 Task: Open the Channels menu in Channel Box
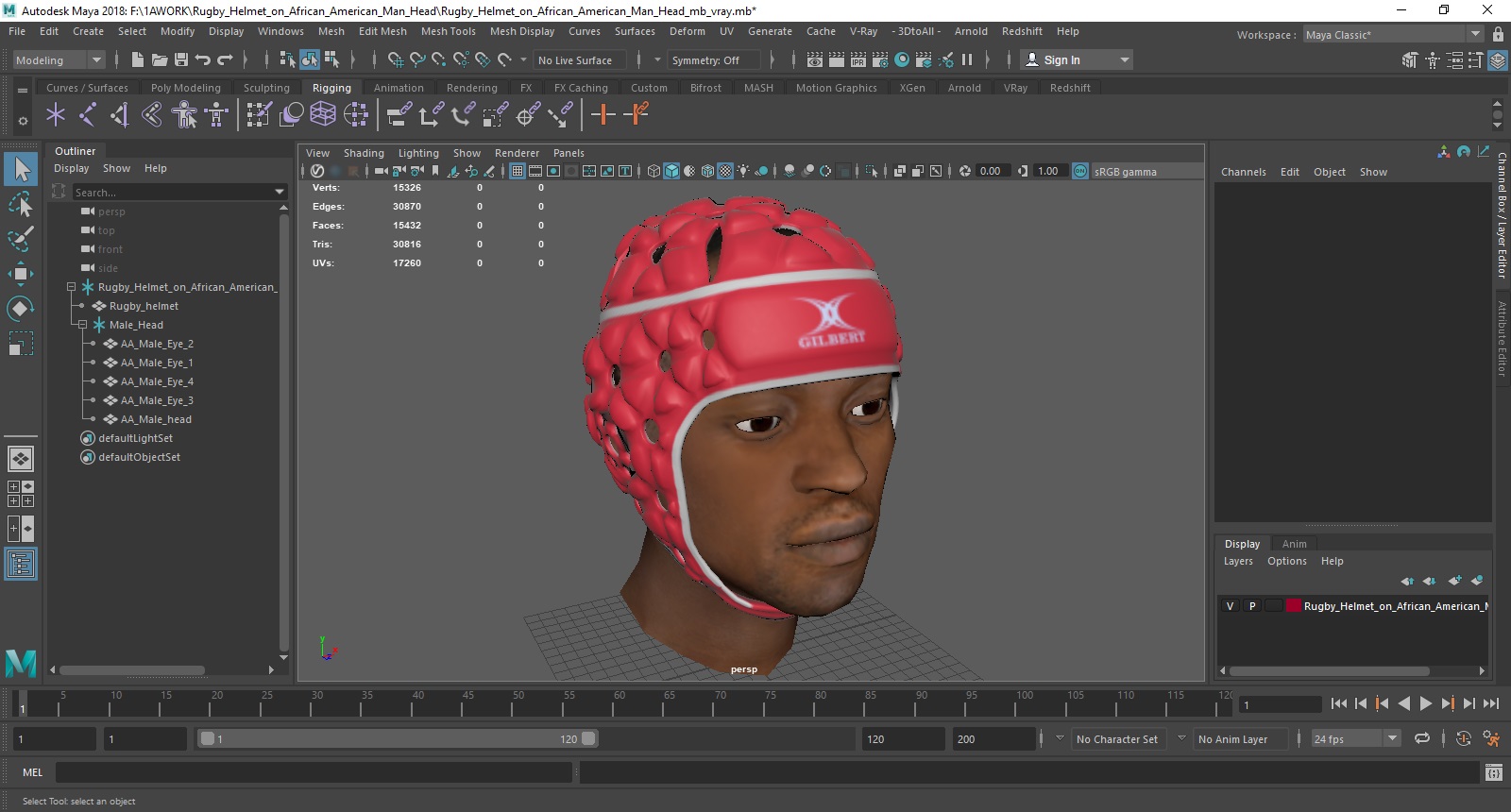tap(1243, 172)
